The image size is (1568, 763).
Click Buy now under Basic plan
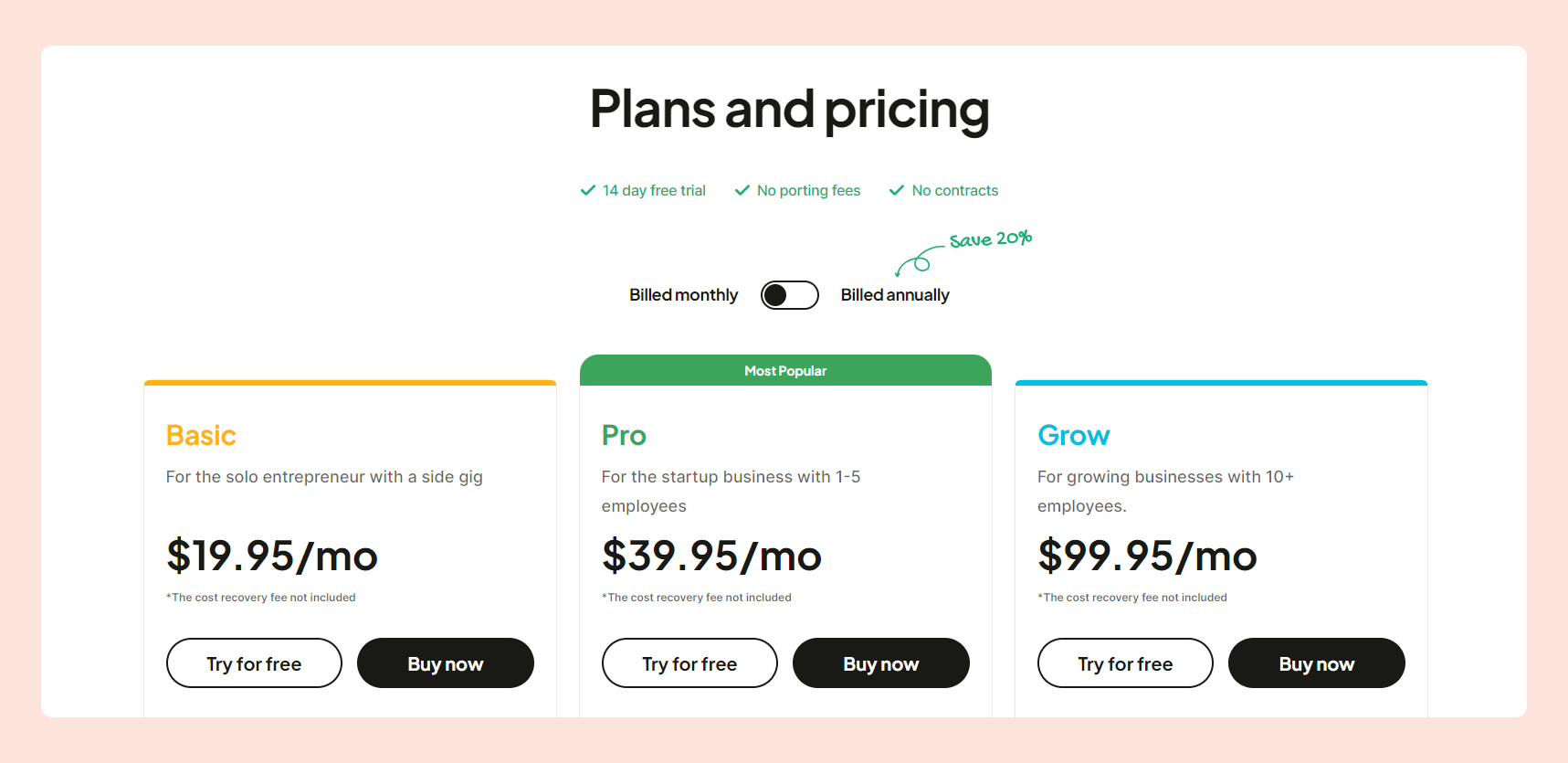pos(446,663)
